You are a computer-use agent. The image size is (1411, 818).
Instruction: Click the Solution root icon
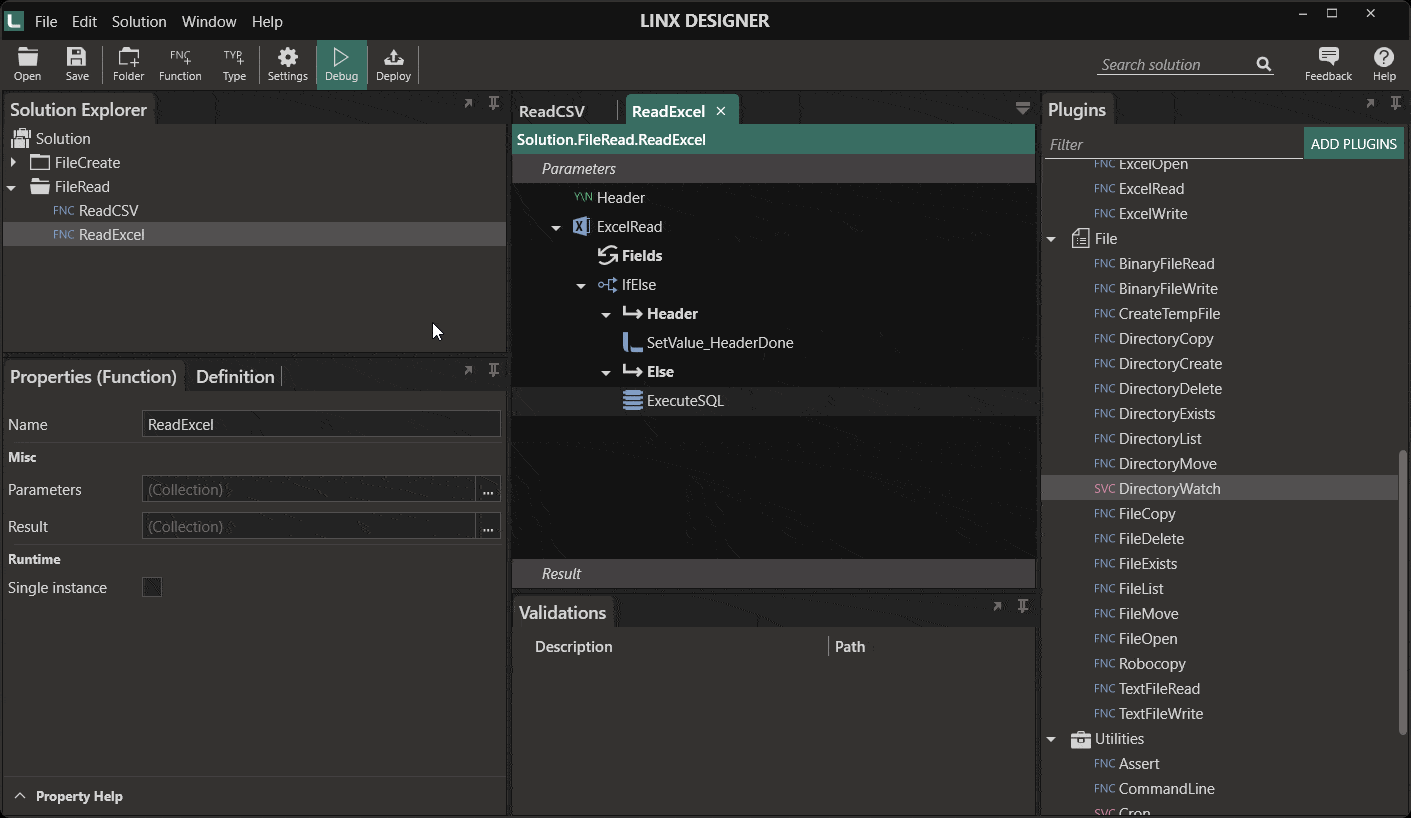pos(20,138)
